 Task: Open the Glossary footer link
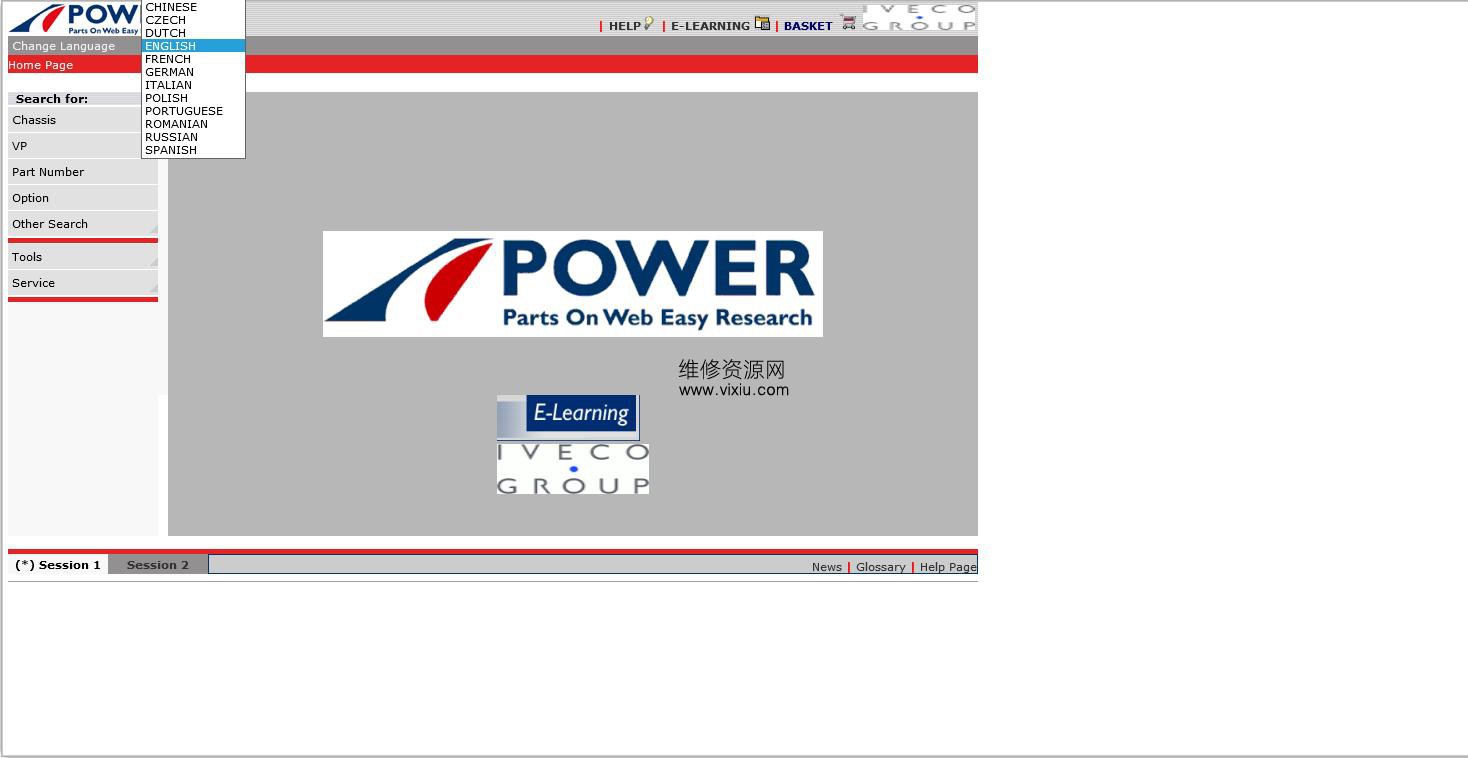click(x=881, y=567)
